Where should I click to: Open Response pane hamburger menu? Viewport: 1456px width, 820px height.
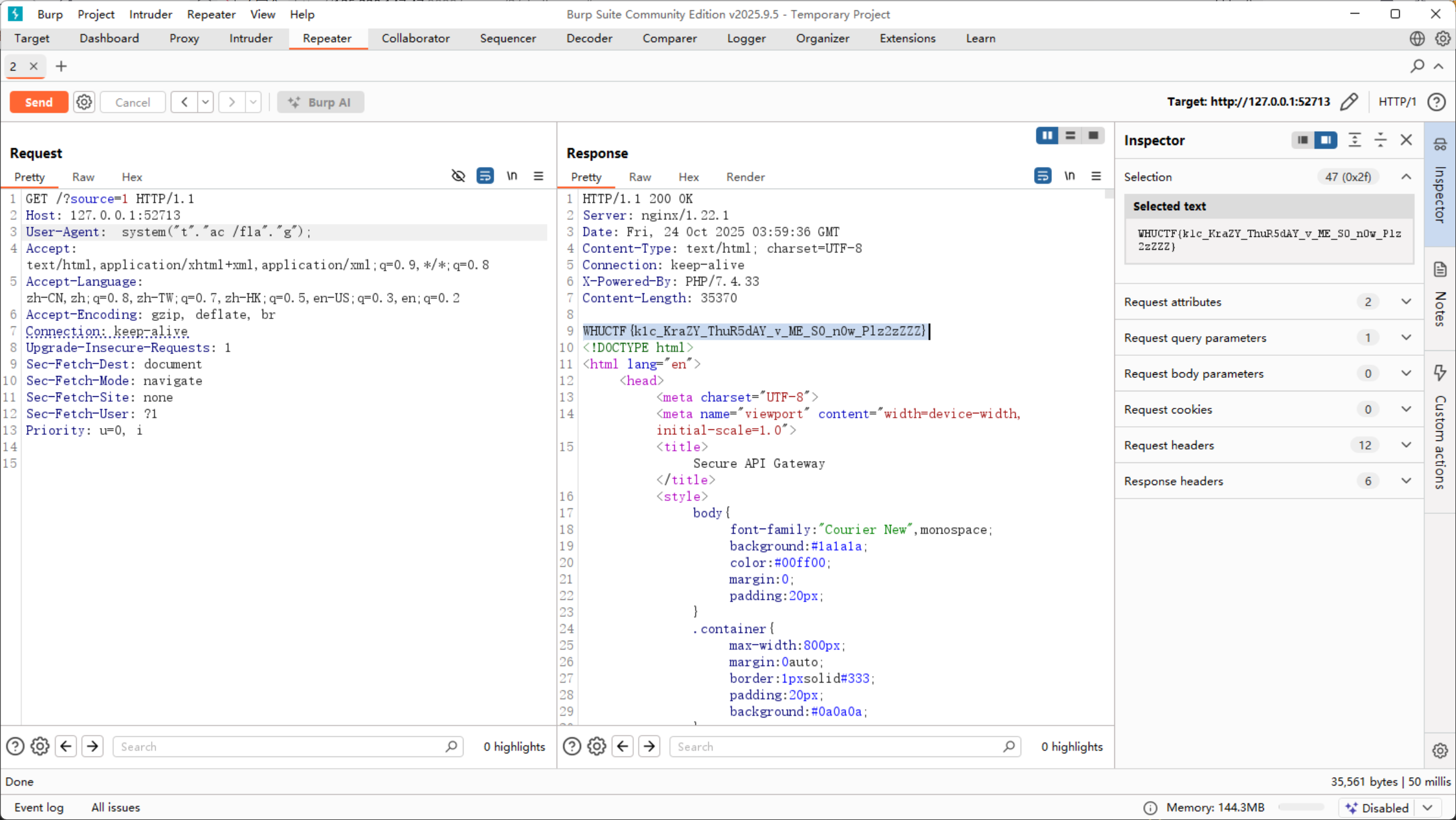(x=1096, y=176)
